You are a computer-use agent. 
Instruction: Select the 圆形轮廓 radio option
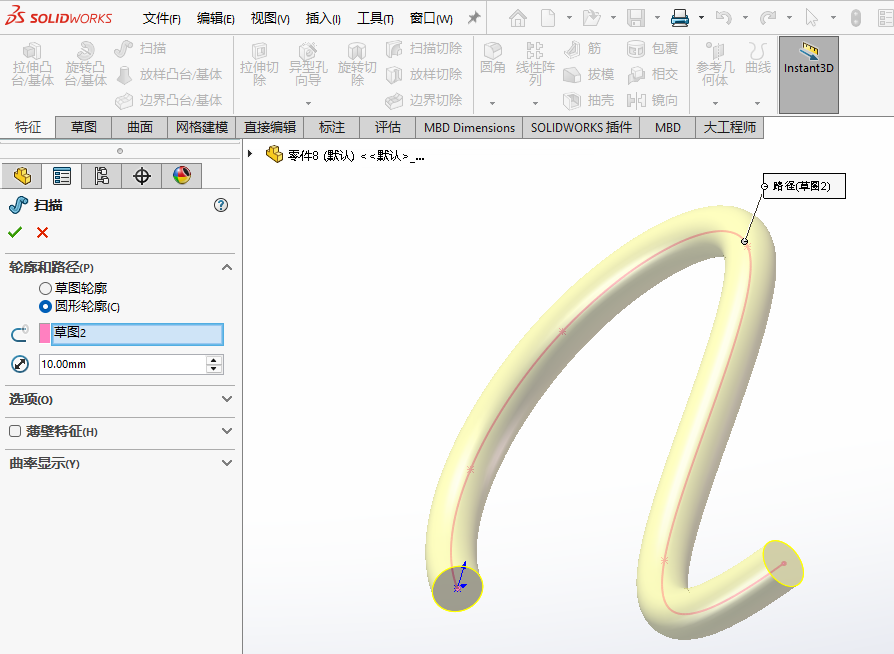click(x=45, y=307)
